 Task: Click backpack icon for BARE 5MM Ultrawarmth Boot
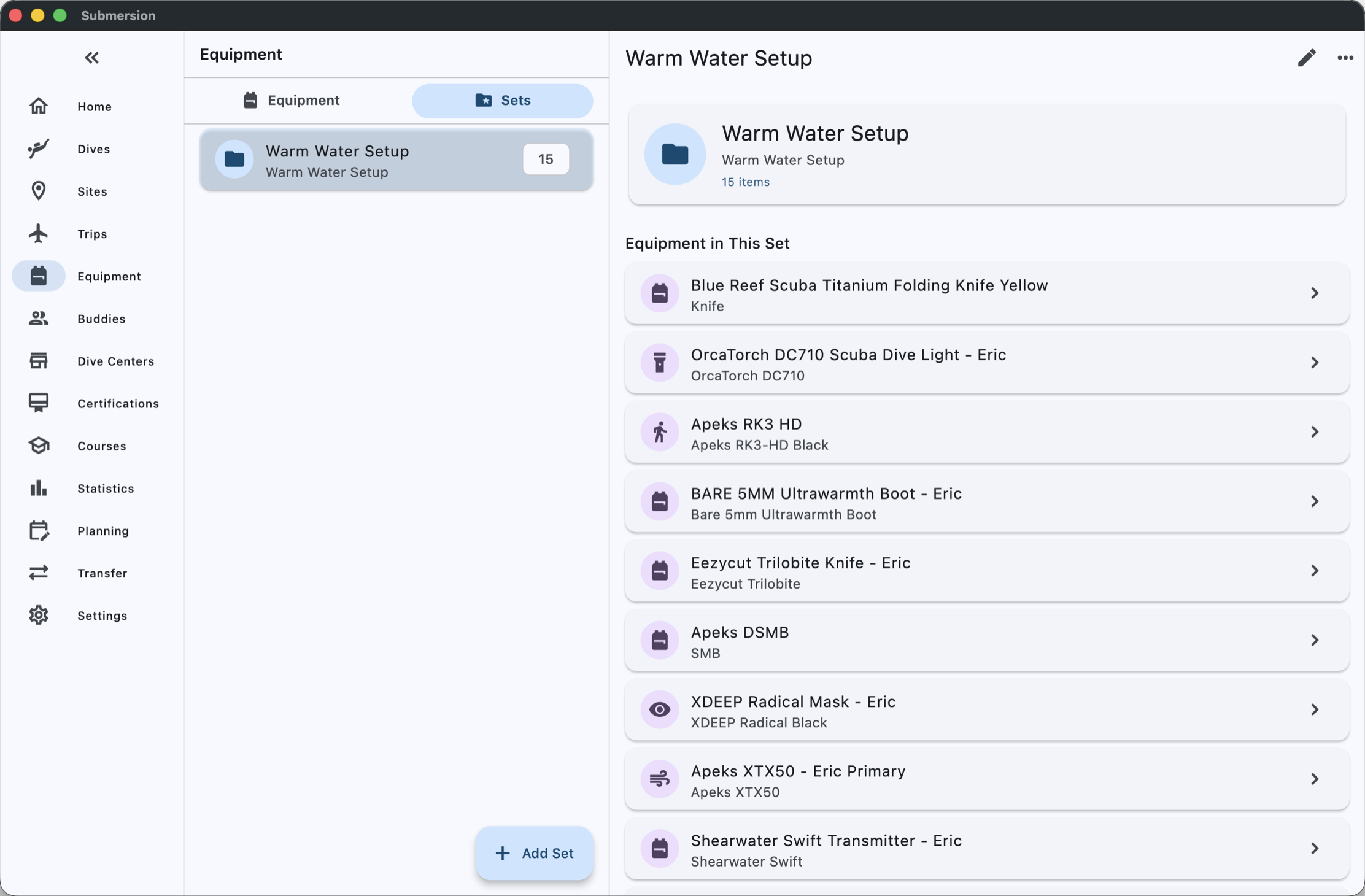click(x=660, y=501)
